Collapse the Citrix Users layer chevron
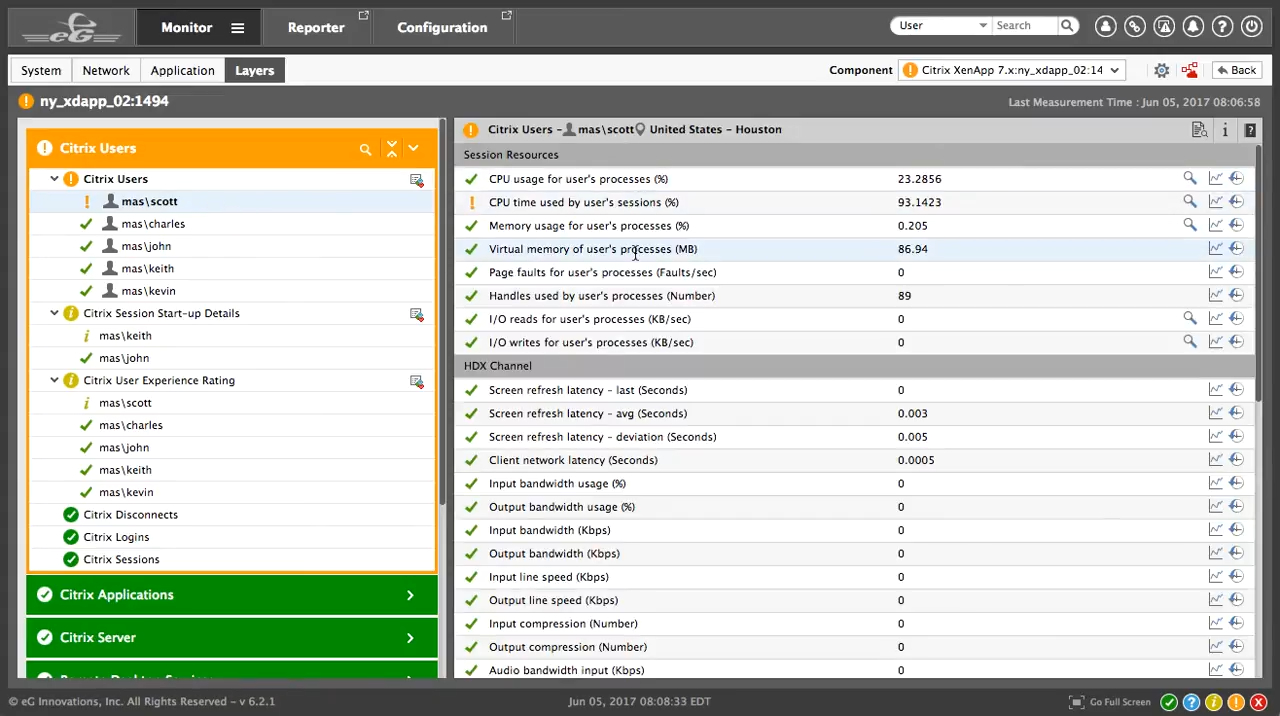The width and height of the screenshot is (1280, 716). (x=413, y=148)
